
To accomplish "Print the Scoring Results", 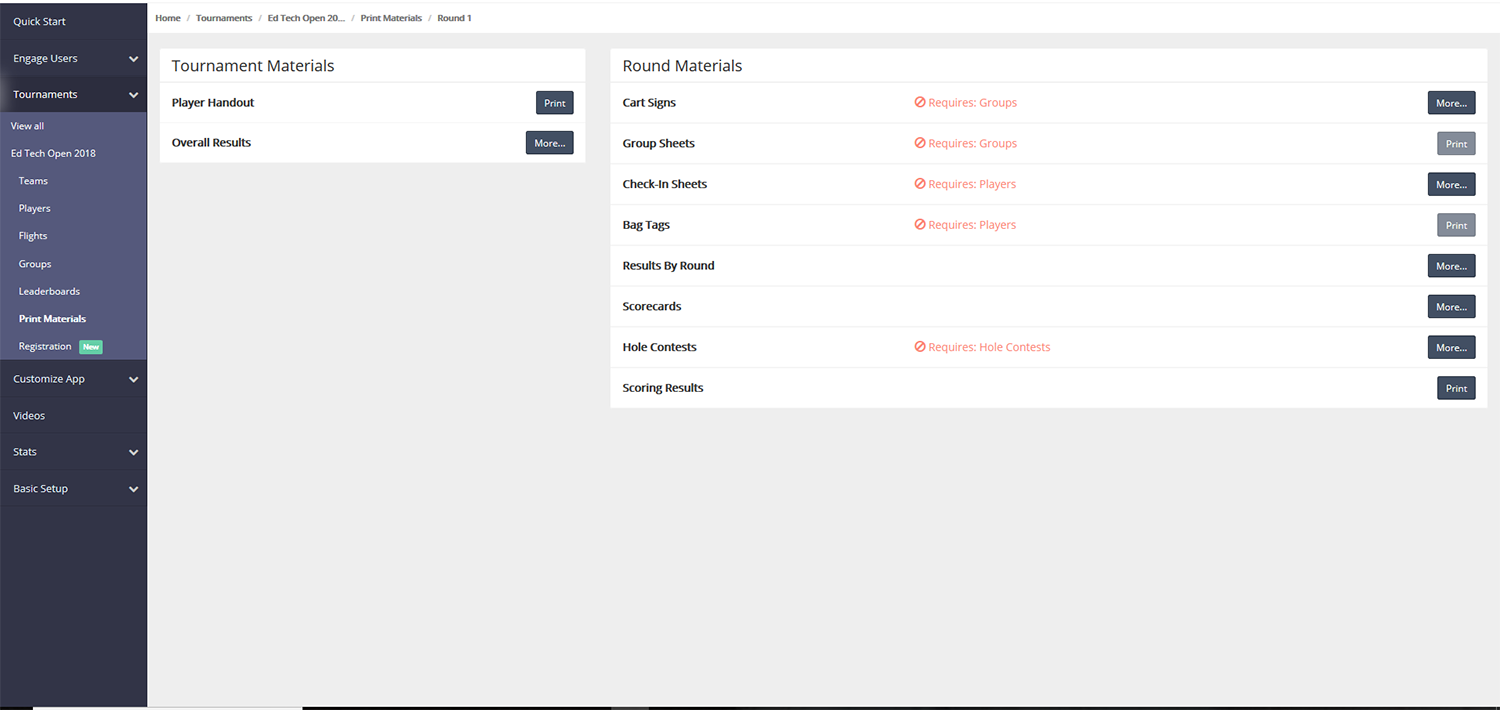I will [1456, 388].
